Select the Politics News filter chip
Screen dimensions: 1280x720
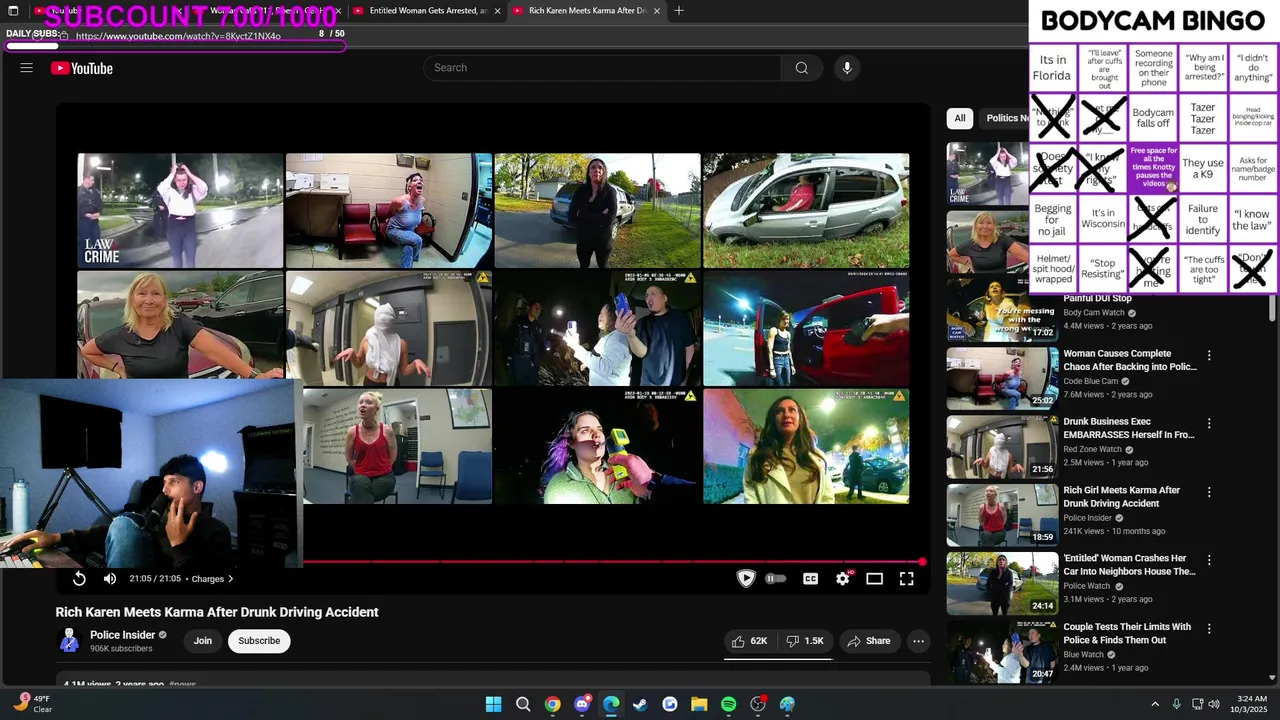point(1006,118)
